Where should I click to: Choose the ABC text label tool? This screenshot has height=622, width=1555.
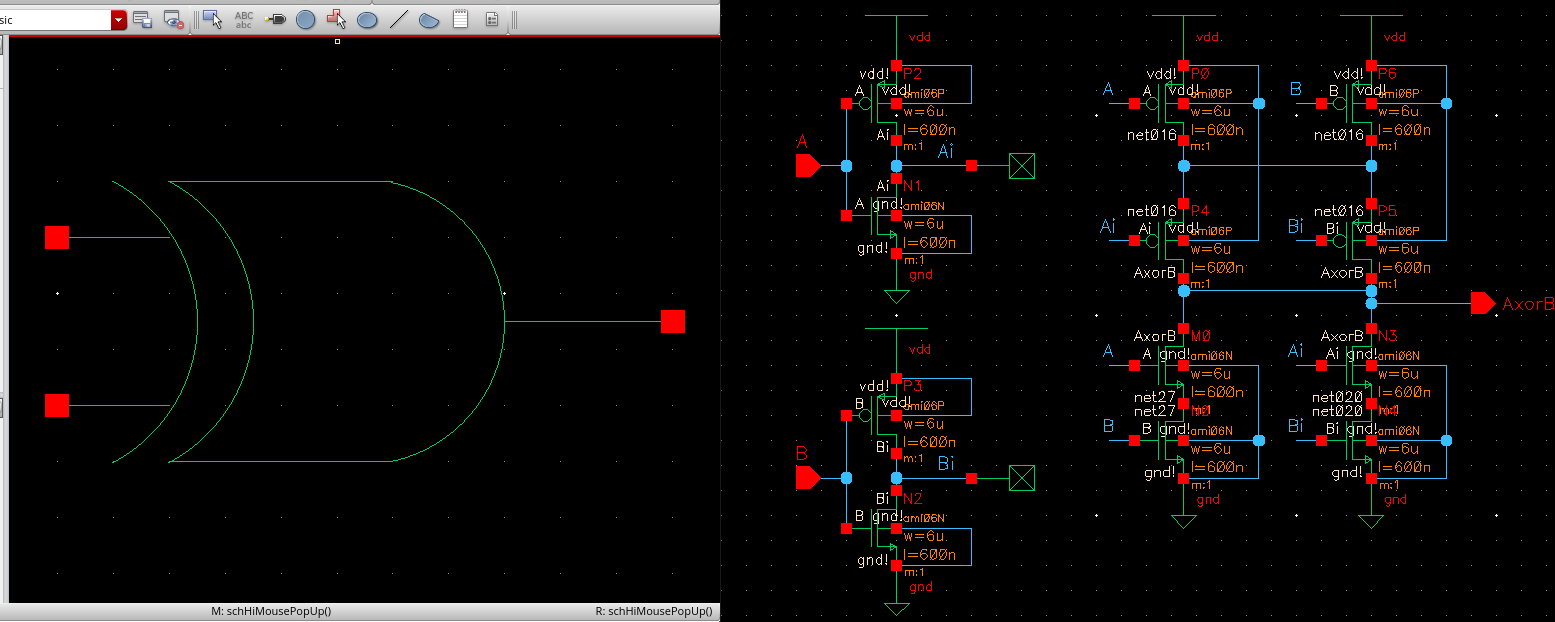point(243,19)
